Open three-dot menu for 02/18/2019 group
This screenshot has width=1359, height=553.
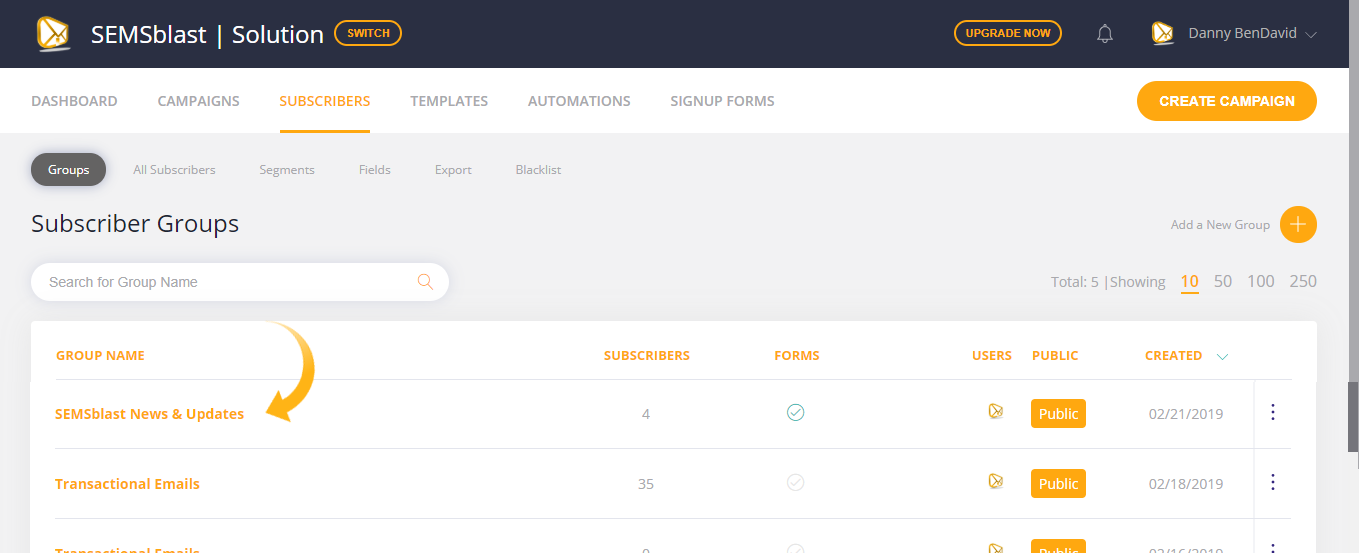(x=1273, y=482)
